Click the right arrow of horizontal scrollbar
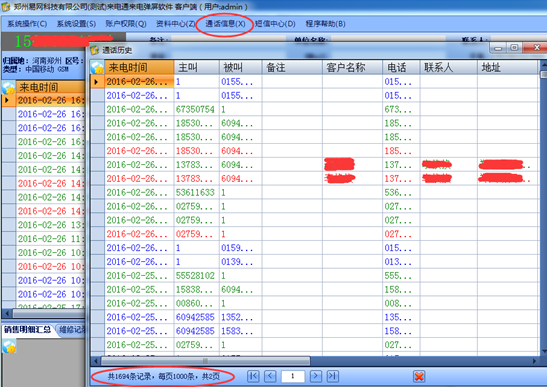The image size is (547, 387). [x=534, y=361]
